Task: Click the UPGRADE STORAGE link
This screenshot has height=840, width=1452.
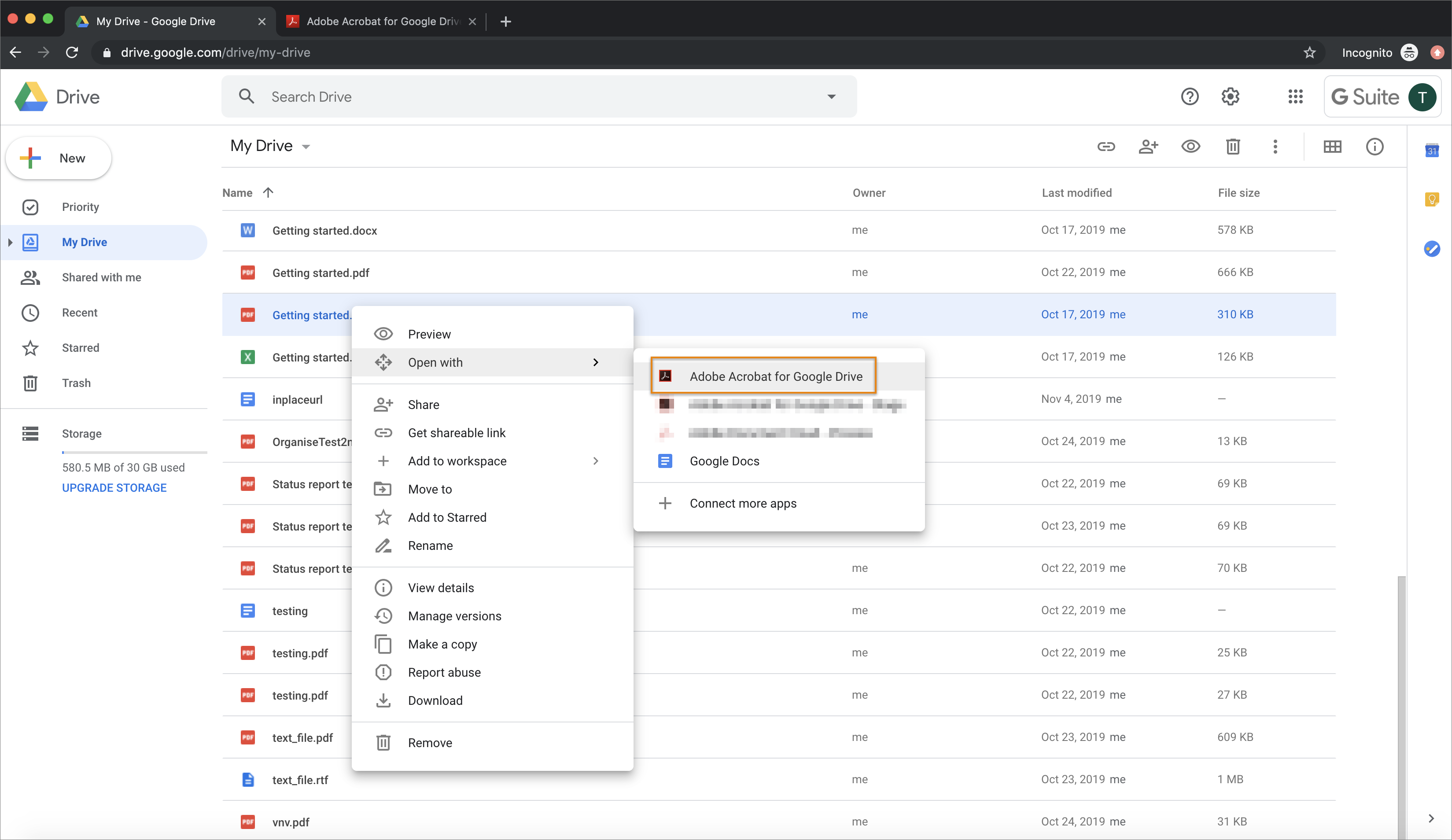Action: [x=114, y=487]
